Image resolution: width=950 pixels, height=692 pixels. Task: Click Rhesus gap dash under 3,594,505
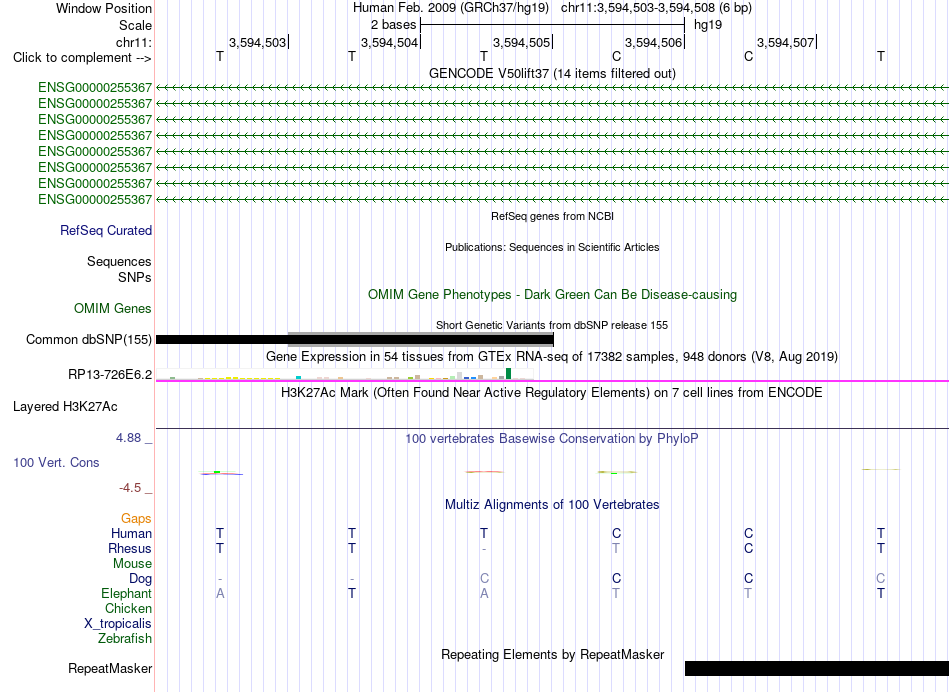pos(484,549)
